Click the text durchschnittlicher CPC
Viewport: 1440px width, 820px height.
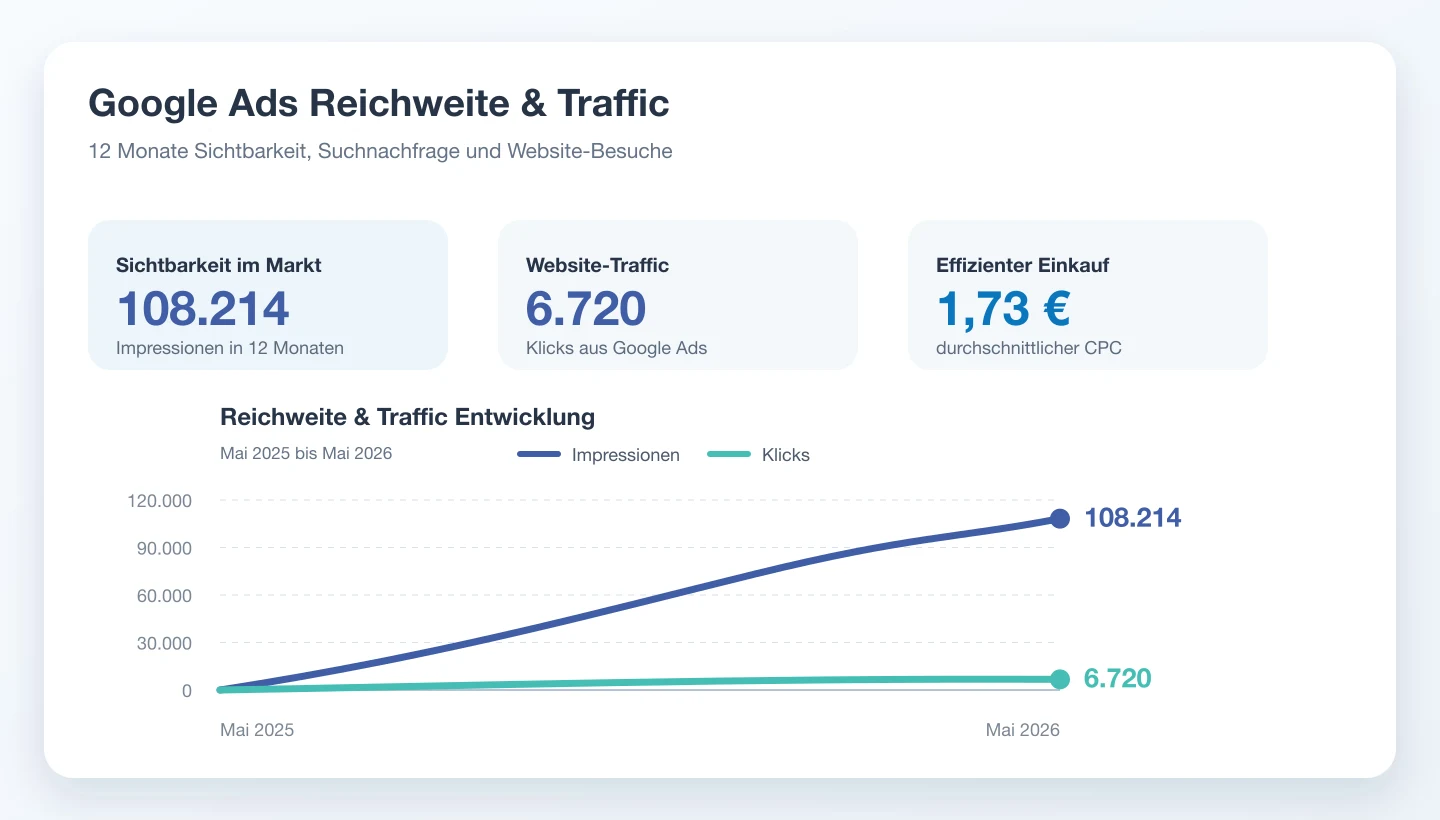(x=1029, y=348)
